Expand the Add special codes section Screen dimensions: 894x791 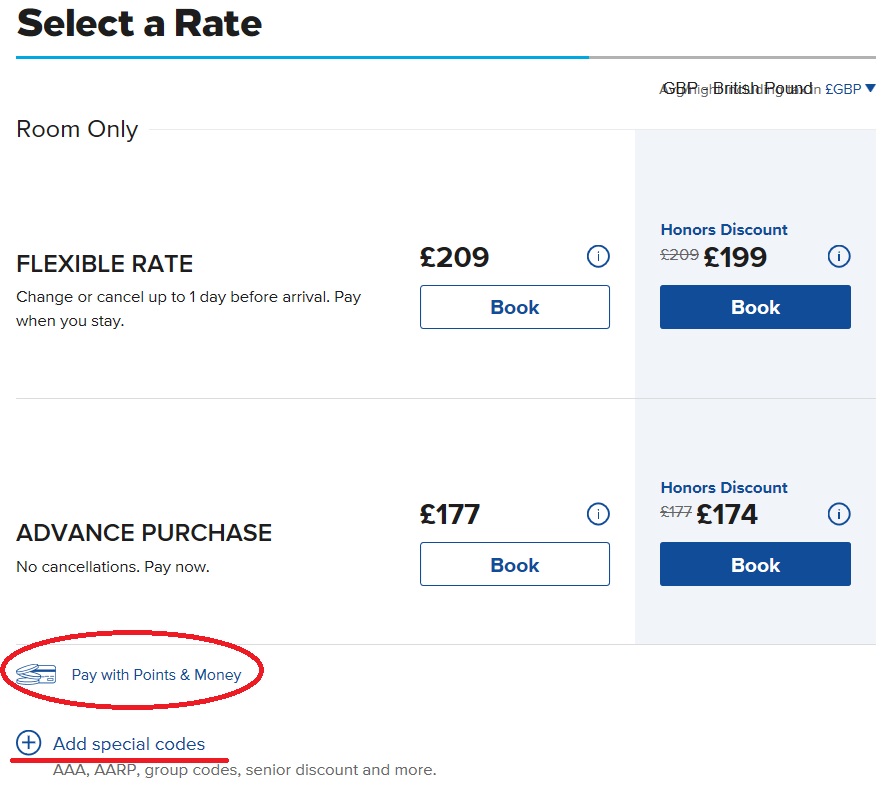[x=129, y=744]
